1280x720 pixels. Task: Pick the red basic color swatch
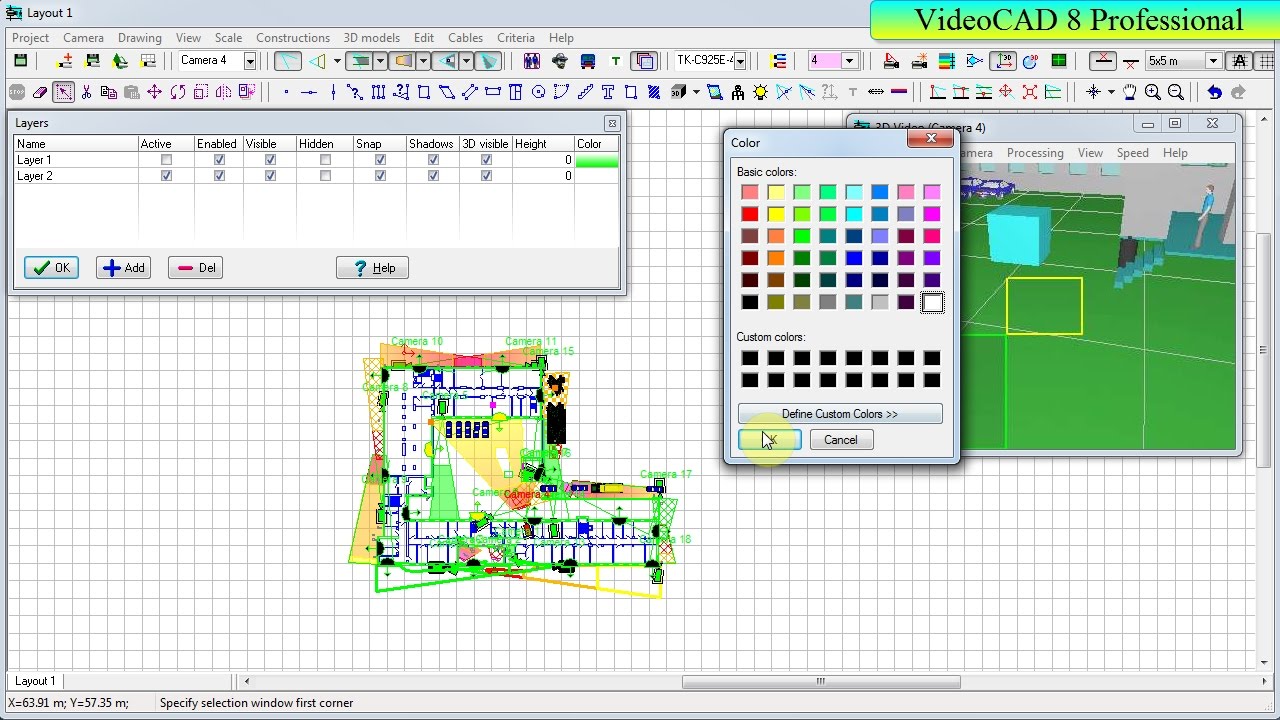click(750, 214)
